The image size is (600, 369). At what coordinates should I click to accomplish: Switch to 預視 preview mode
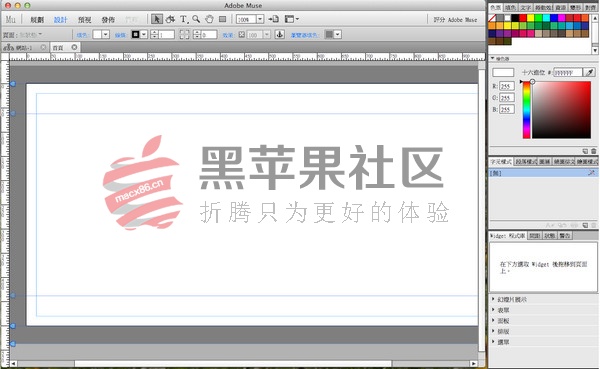click(85, 20)
